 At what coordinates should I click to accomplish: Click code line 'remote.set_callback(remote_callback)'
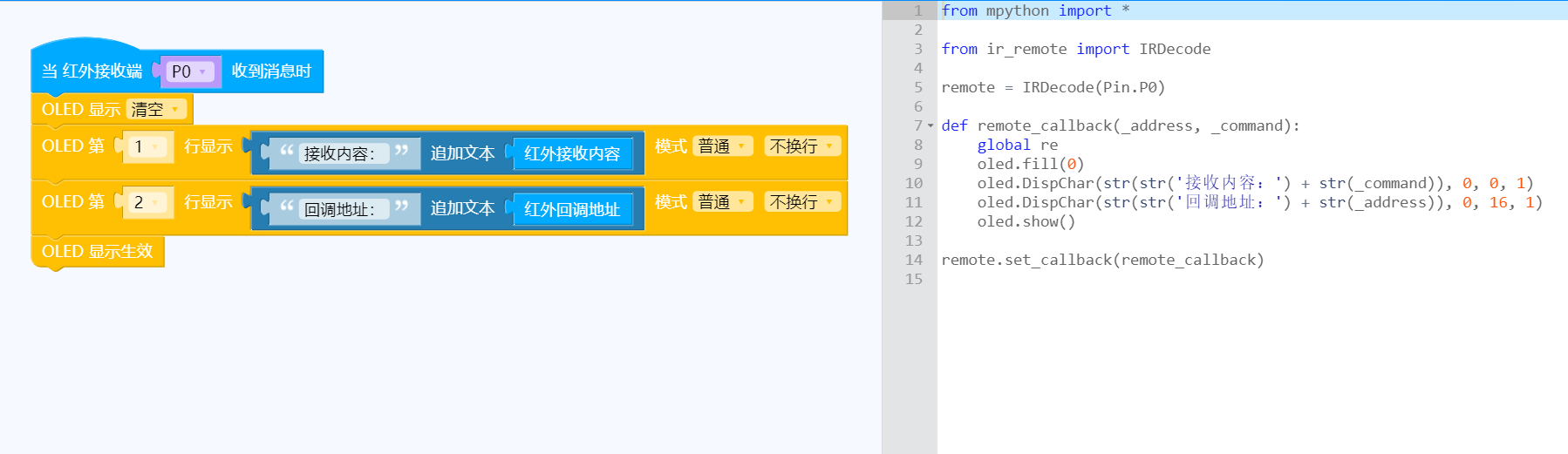point(1102,260)
